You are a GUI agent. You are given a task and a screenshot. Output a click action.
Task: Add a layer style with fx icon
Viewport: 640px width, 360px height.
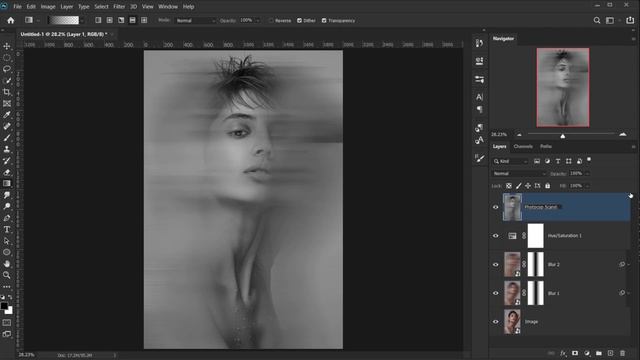[563, 353]
